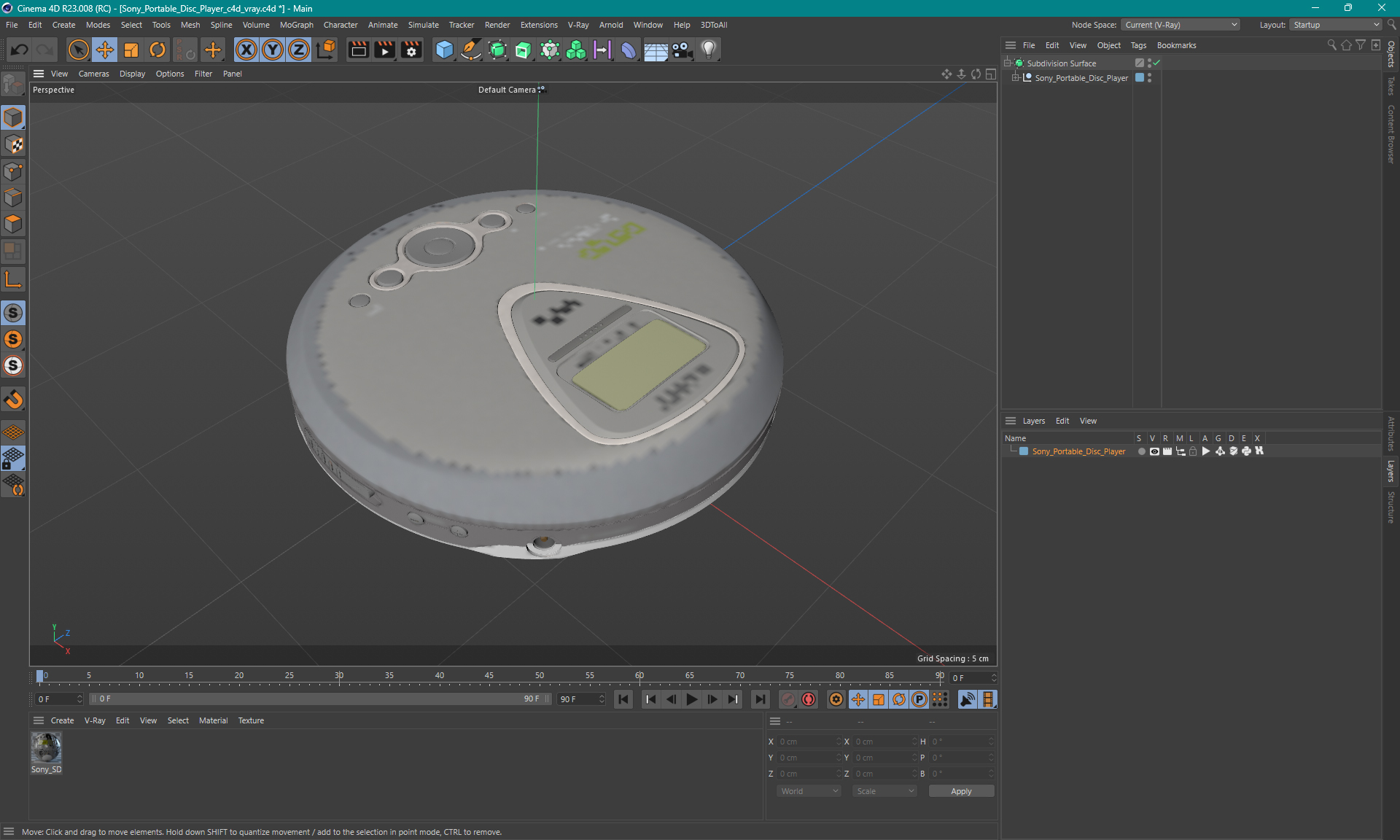The width and height of the screenshot is (1400, 840).
Task: Toggle Z axis lock
Action: (x=299, y=50)
